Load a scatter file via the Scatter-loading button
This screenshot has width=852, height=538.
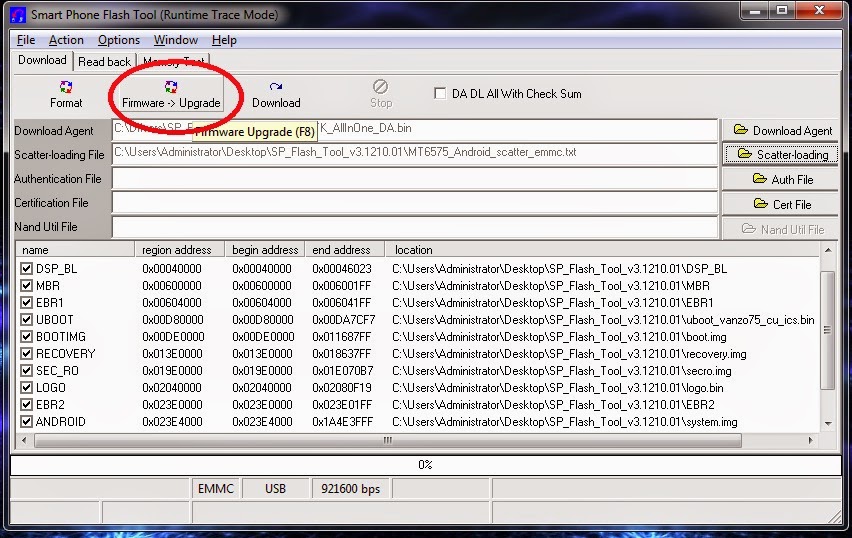tap(780, 155)
